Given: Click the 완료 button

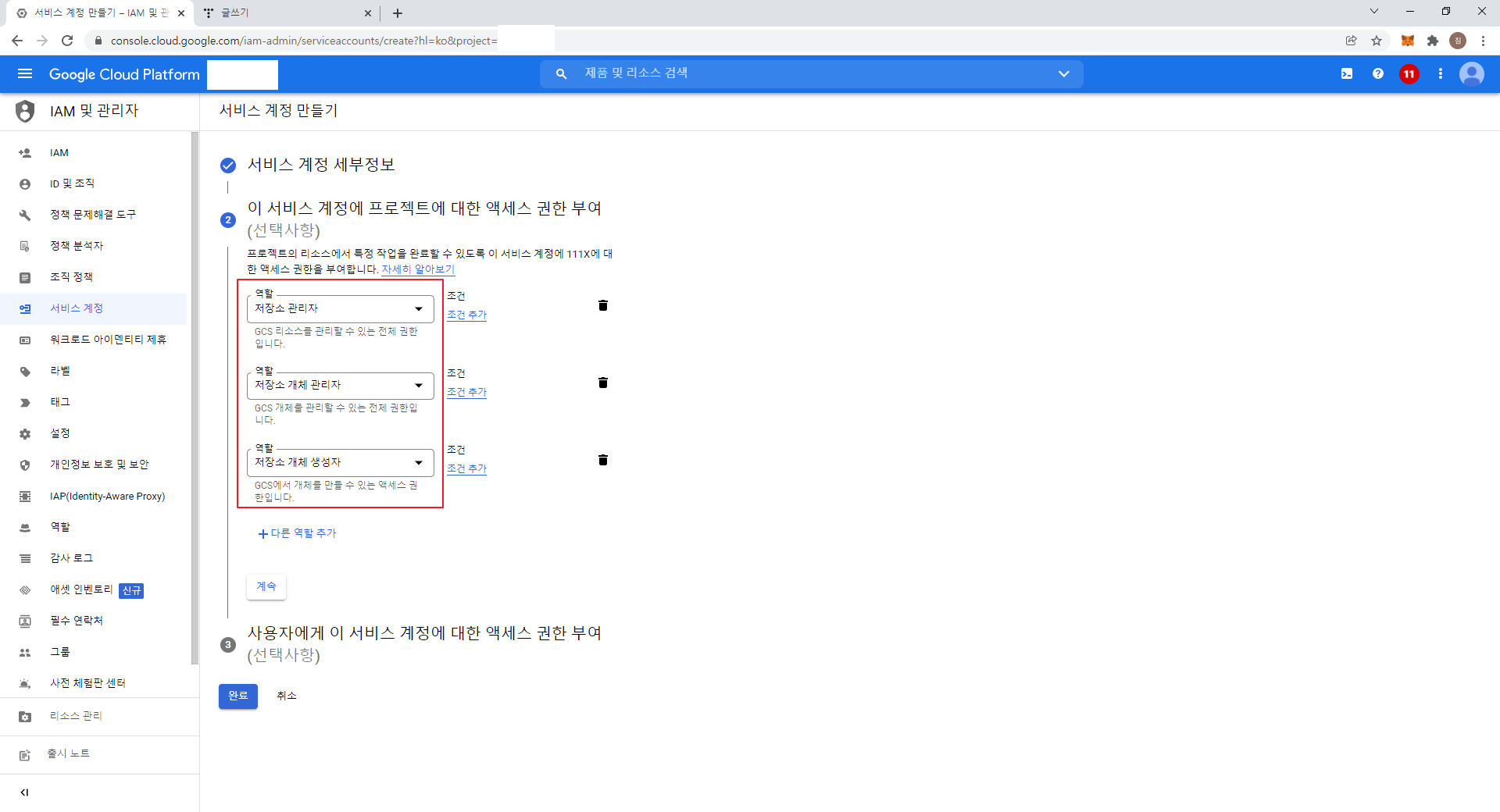Looking at the screenshot, I should [238, 696].
